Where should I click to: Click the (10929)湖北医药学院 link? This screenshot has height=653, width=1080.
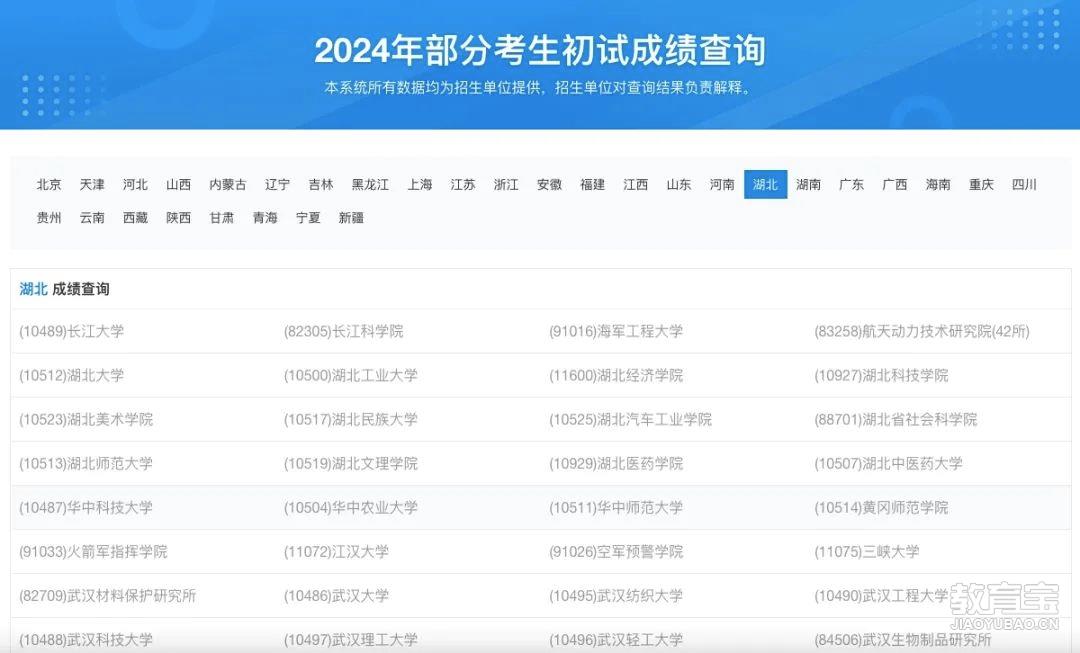tap(616, 464)
